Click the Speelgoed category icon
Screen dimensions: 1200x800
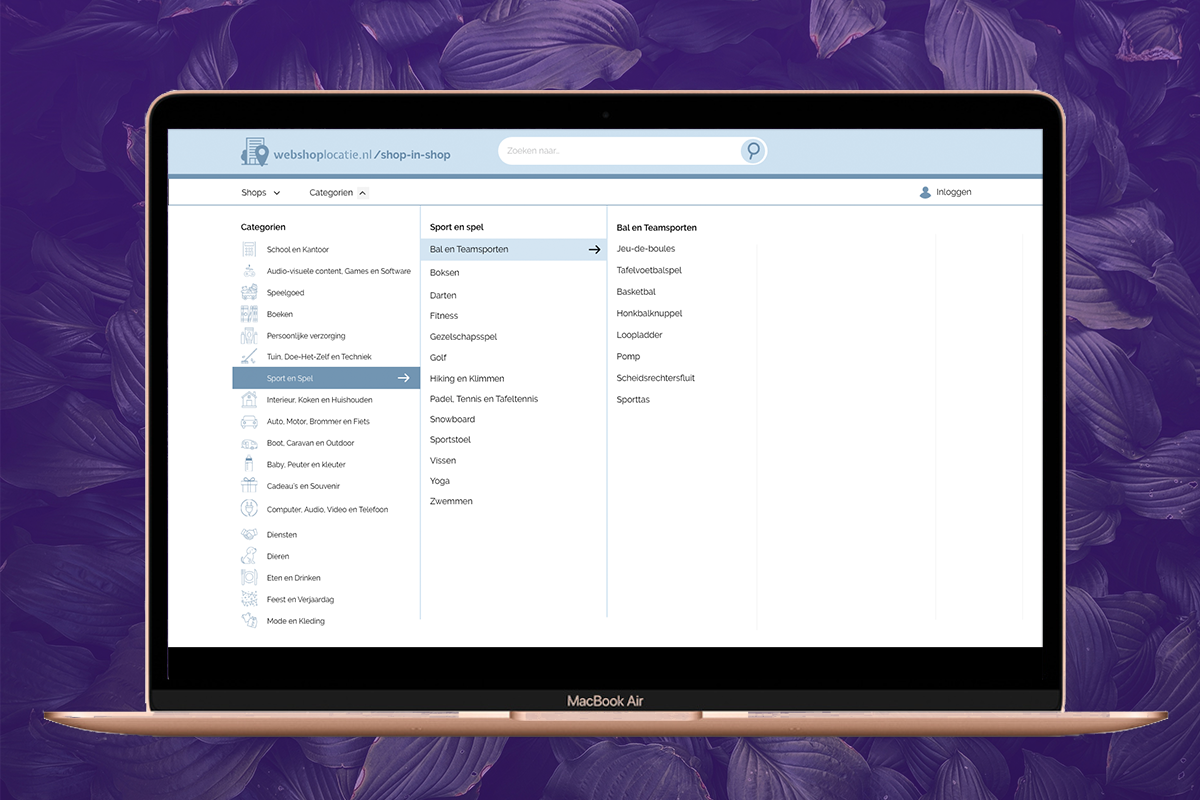[x=249, y=292]
